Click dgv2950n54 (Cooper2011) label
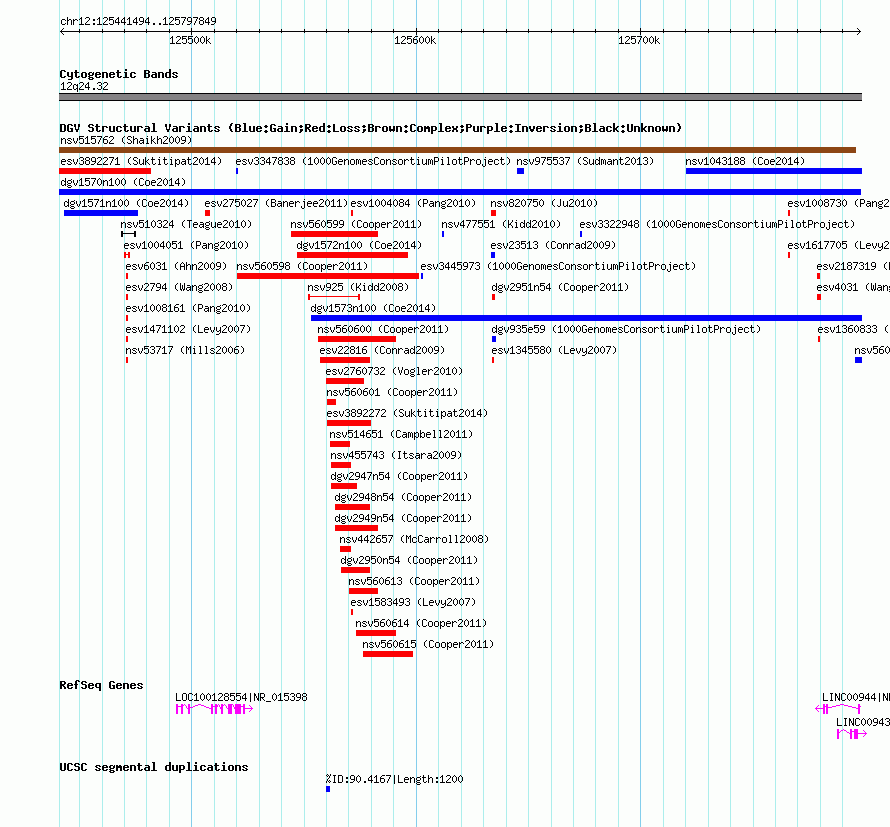The height and width of the screenshot is (827, 890). pyautogui.click(x=410, y=560)
